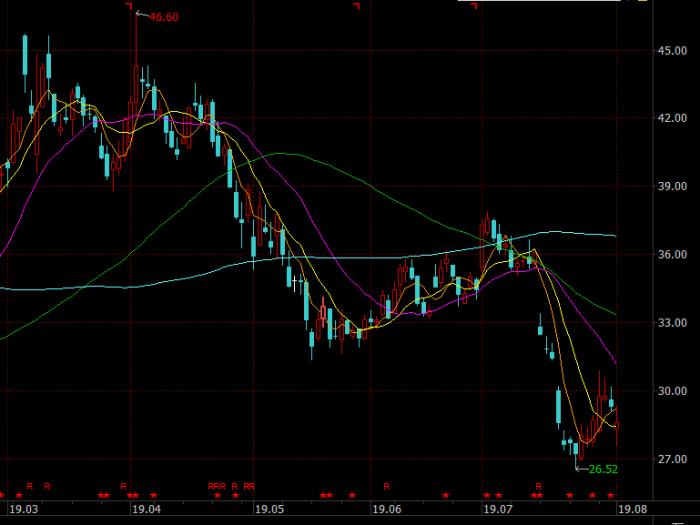Viewport: 700px width, 525px height.
Task: Click the 19.04 date label
Action: click(146, 509)
